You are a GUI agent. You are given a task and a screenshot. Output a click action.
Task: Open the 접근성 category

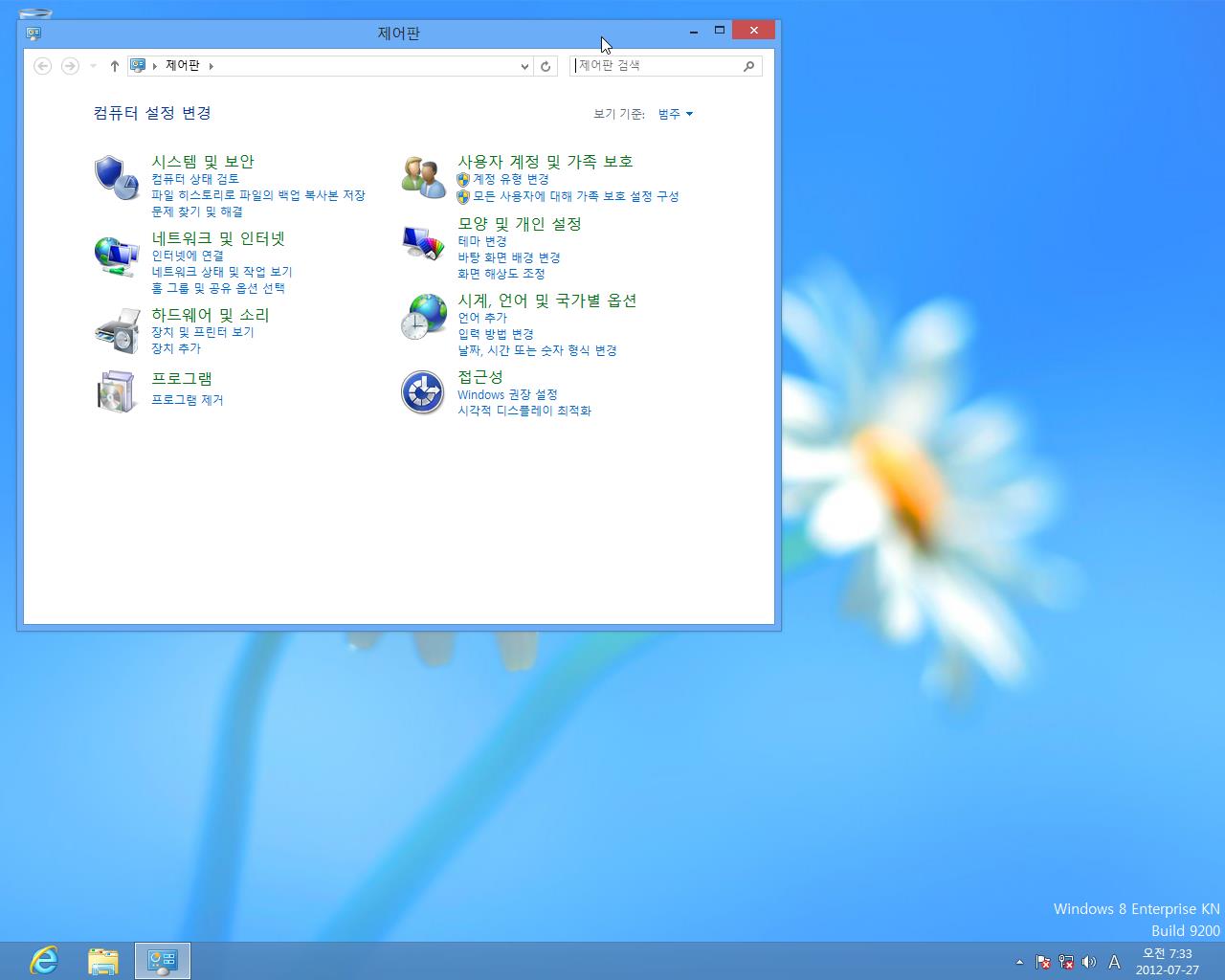pyautogui.click(x=480, y=377)
